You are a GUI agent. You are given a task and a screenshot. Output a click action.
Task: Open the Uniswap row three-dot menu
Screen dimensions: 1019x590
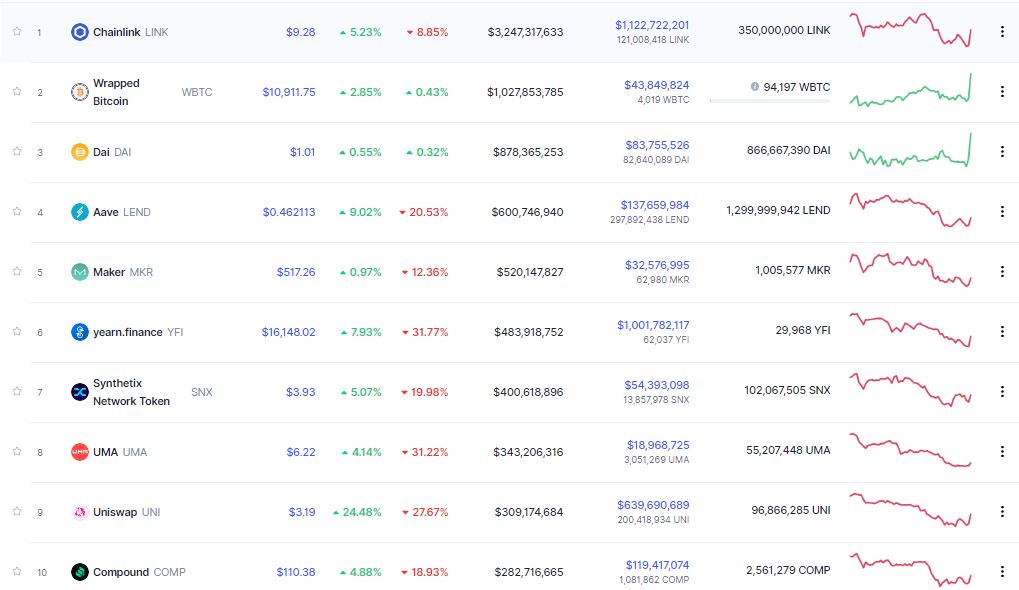tap(1002, 511)
